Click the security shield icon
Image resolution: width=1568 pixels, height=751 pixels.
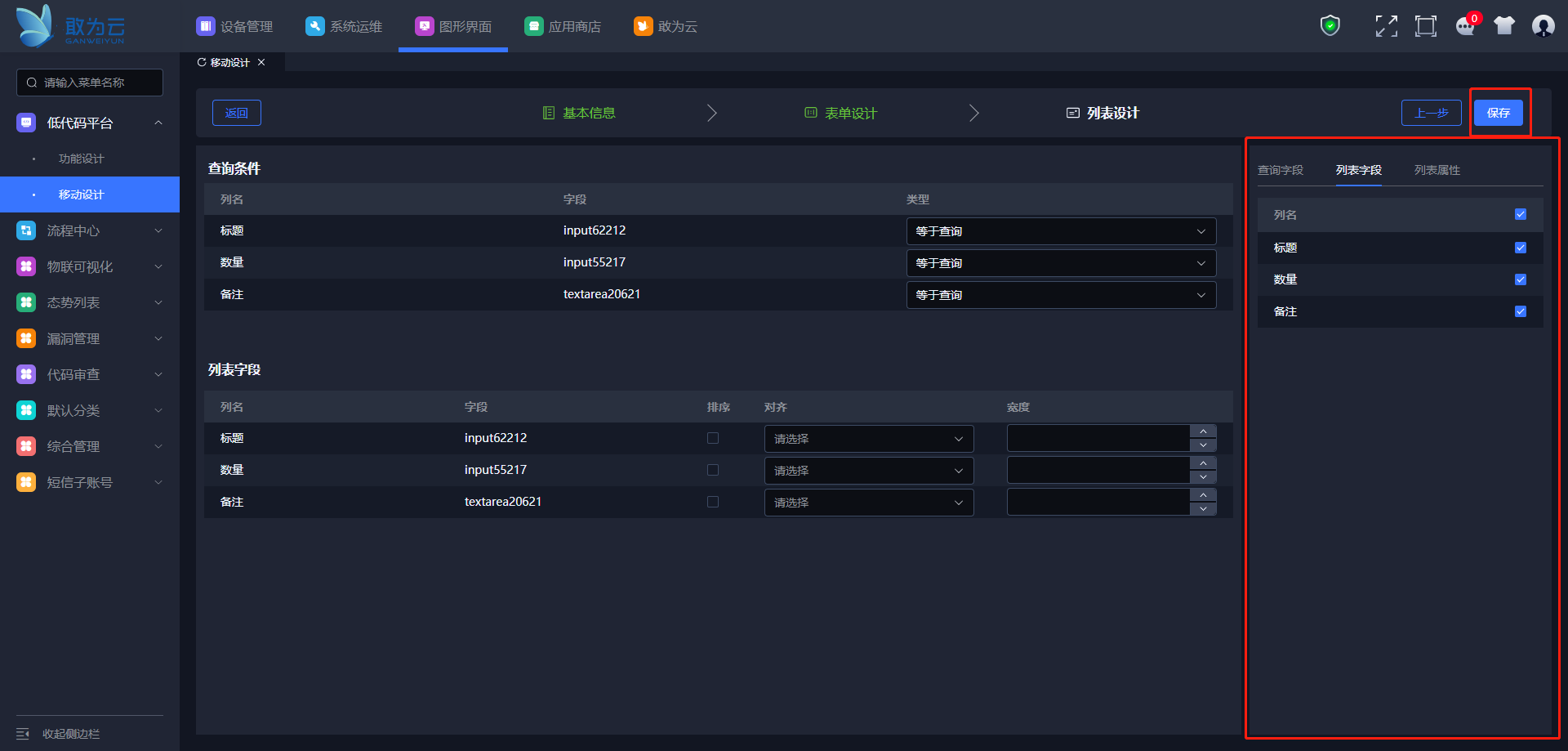click(x=1330, y=26)
